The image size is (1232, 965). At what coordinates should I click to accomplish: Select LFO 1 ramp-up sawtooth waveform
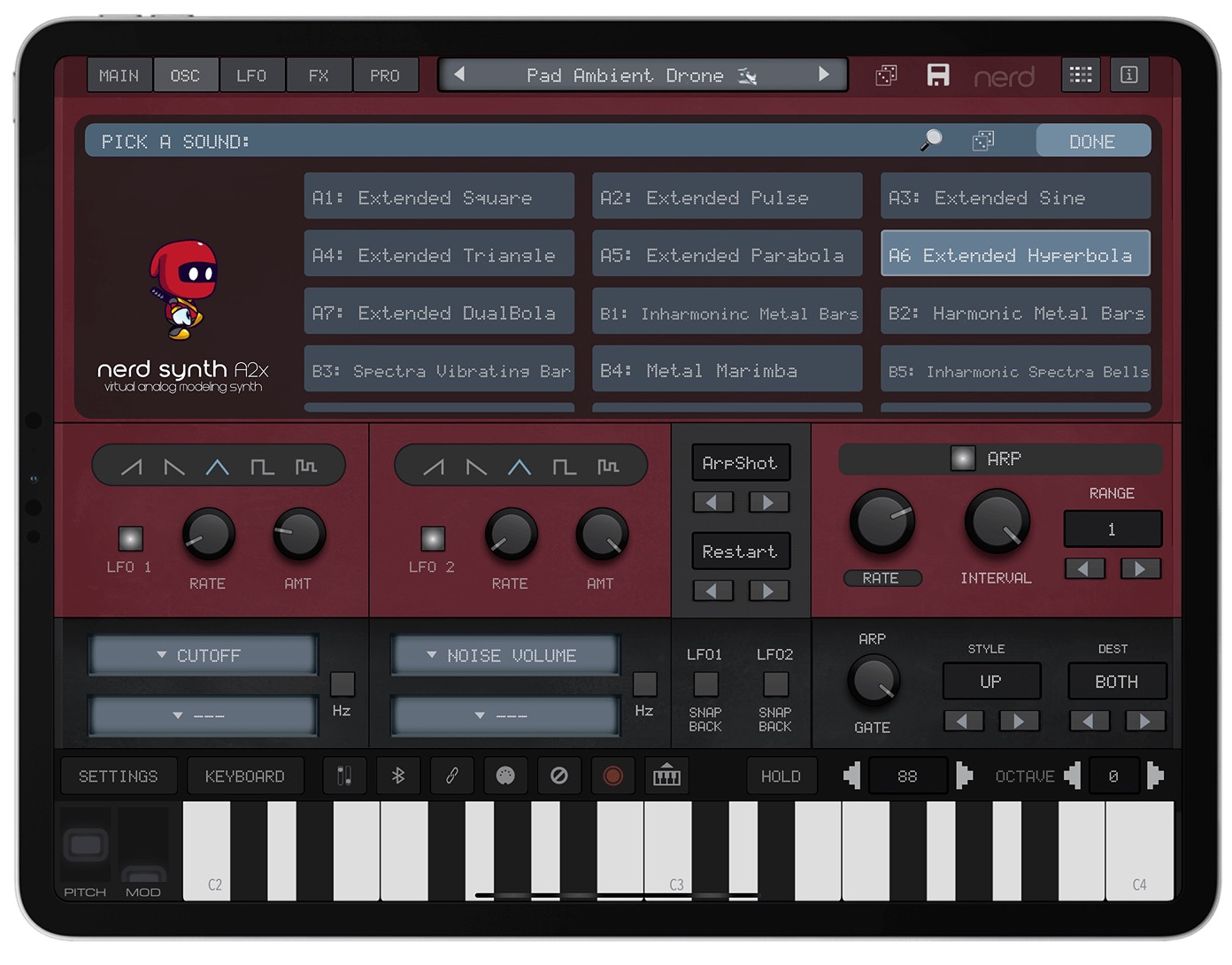[132, 467]
